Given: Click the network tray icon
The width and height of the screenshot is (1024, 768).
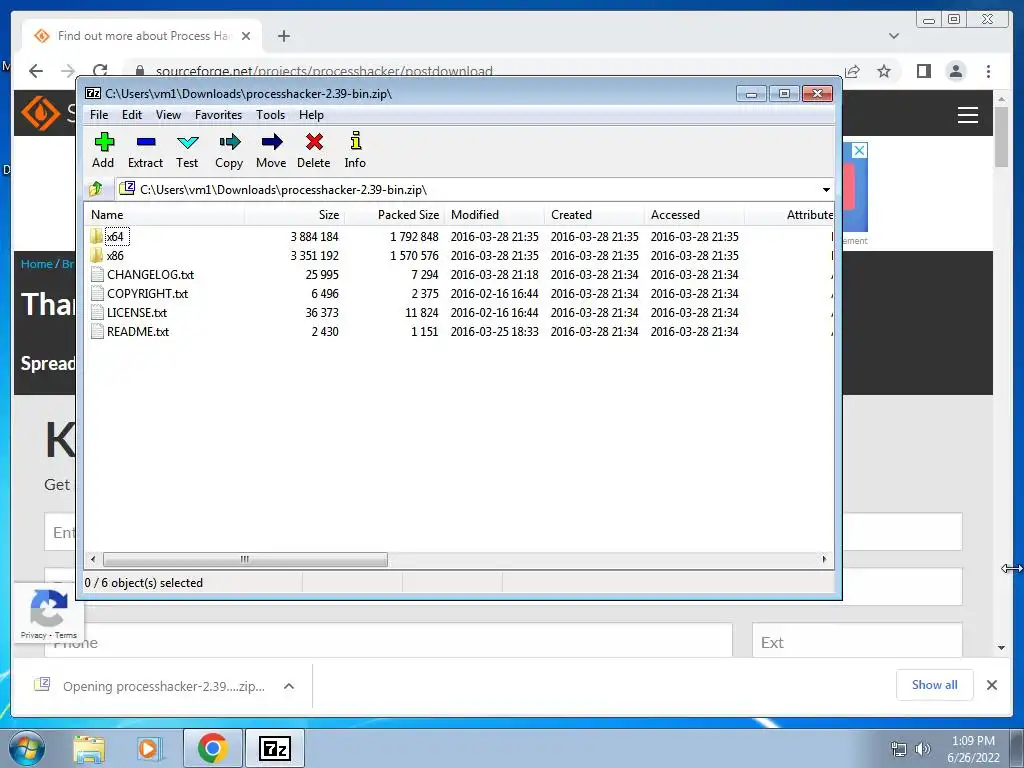Looking at the screenshot, I should [899, 749].
